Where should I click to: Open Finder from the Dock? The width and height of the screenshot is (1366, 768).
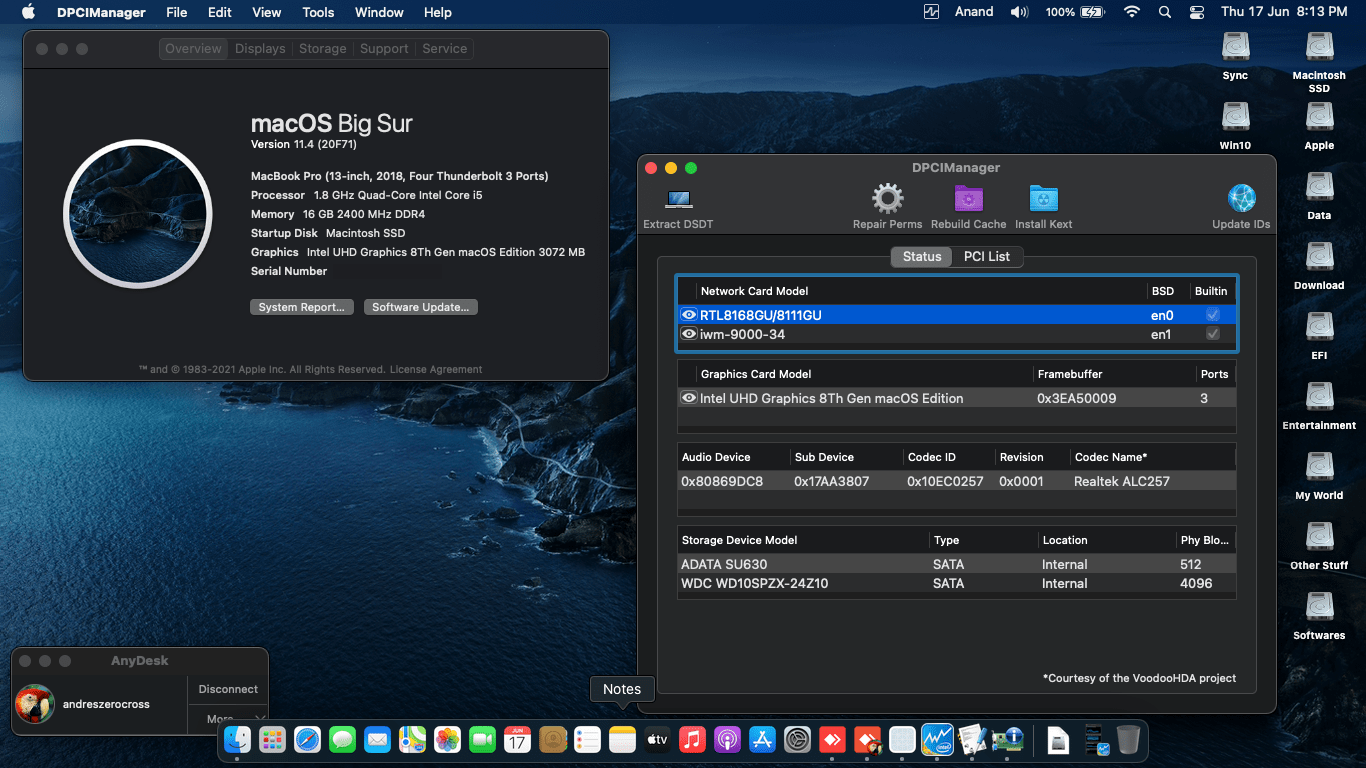tap(238, 740)
